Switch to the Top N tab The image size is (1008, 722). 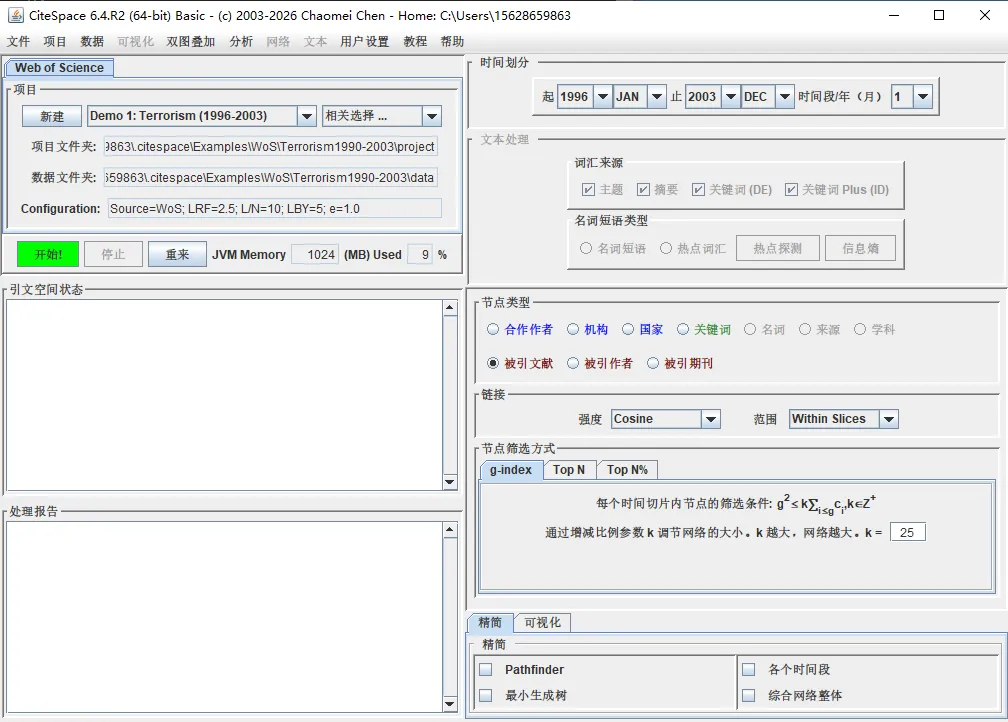tap(569, 470)
